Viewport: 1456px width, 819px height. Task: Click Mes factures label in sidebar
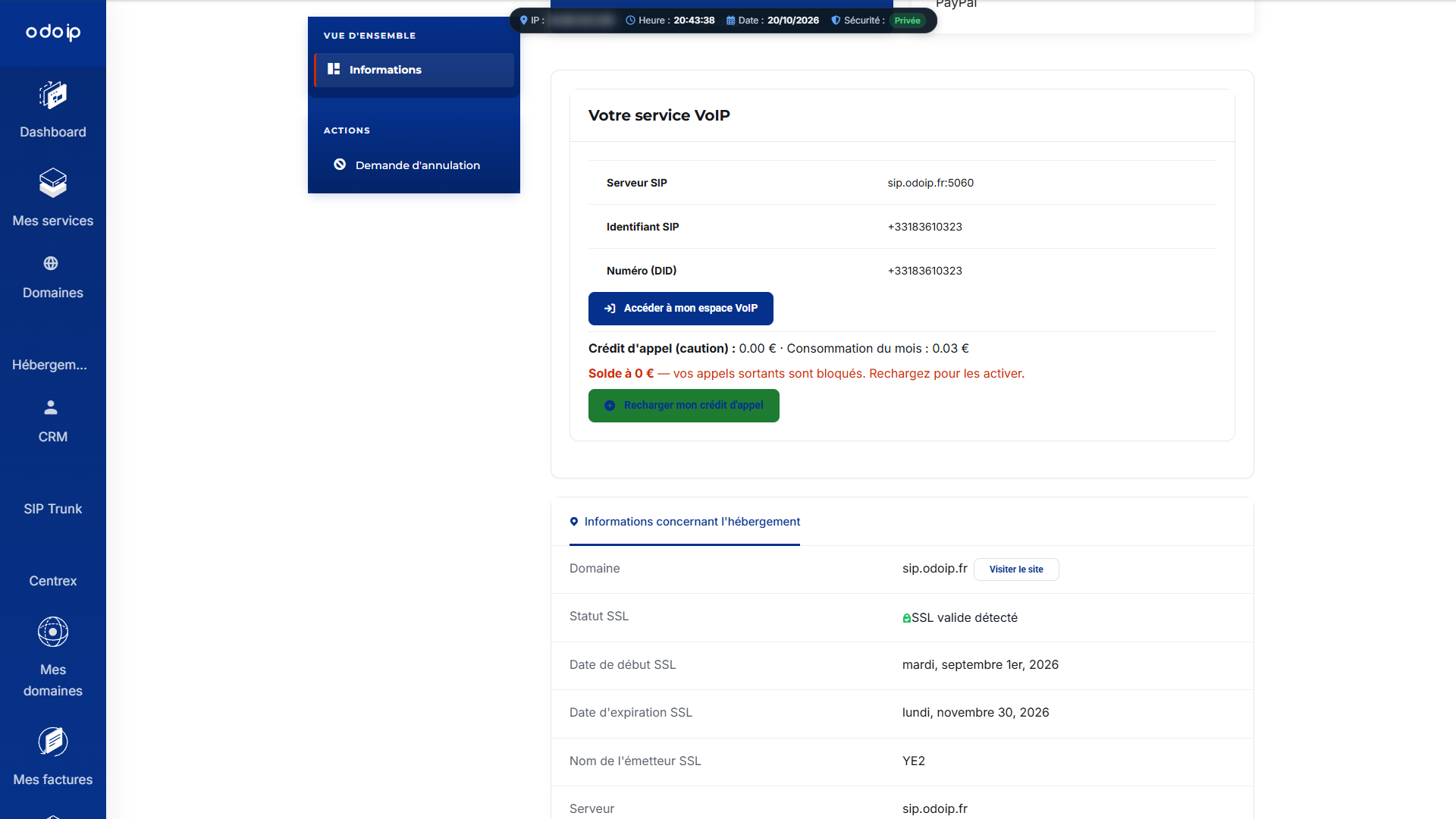tap(53, 780)
